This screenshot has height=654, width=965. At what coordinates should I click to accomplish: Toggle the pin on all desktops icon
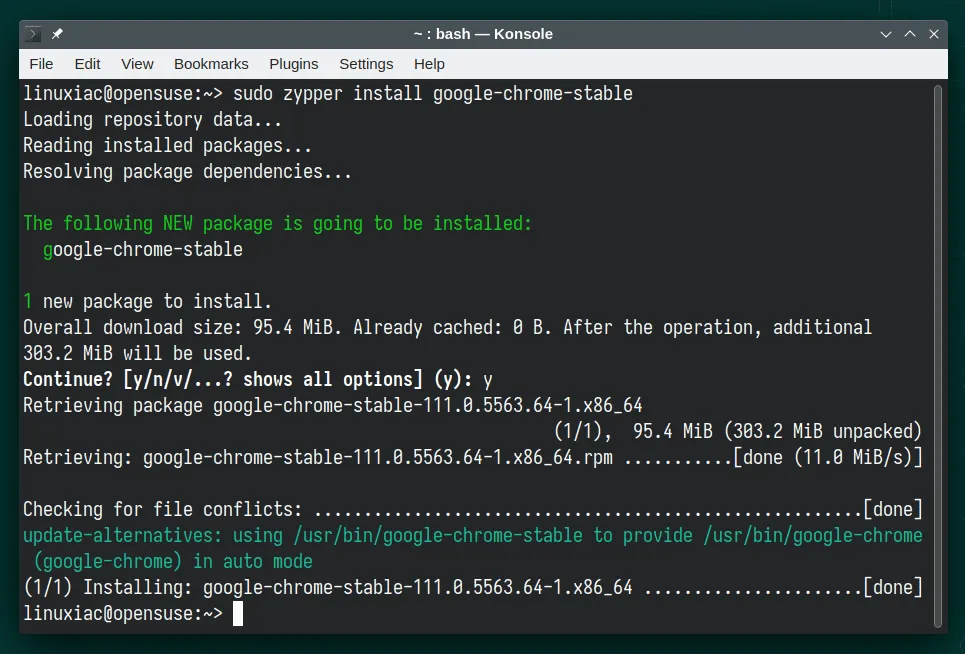pyautogui.click(x=57, y=34)
